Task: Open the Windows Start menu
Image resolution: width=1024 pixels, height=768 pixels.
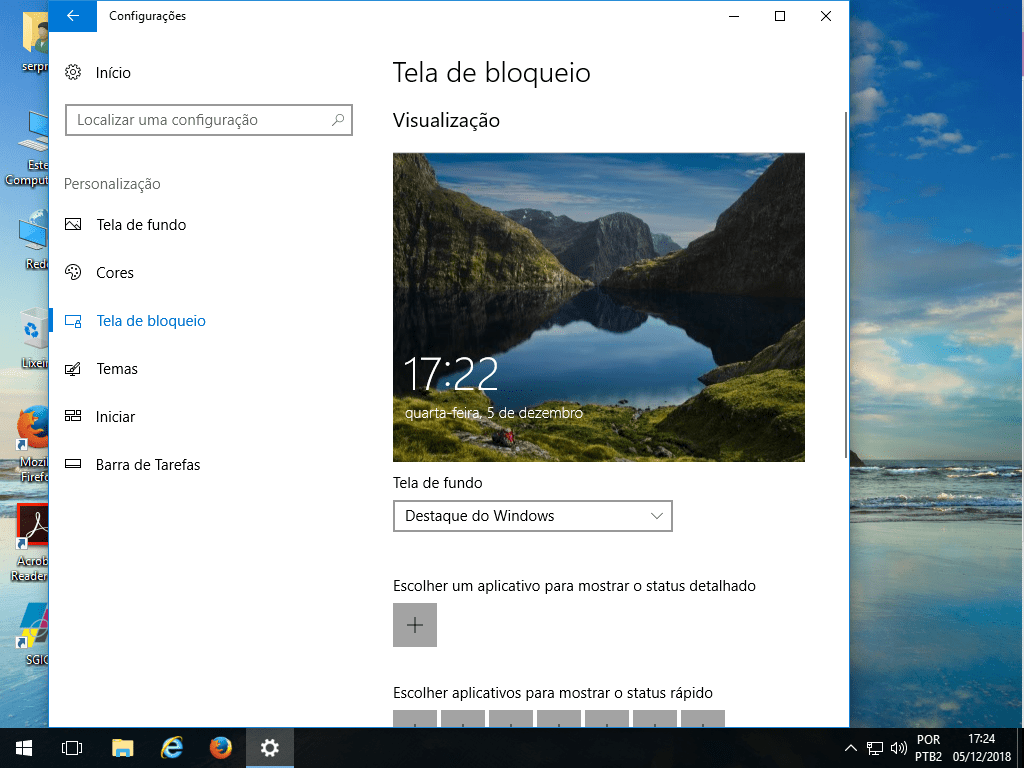Action: (x=23, y=747)
